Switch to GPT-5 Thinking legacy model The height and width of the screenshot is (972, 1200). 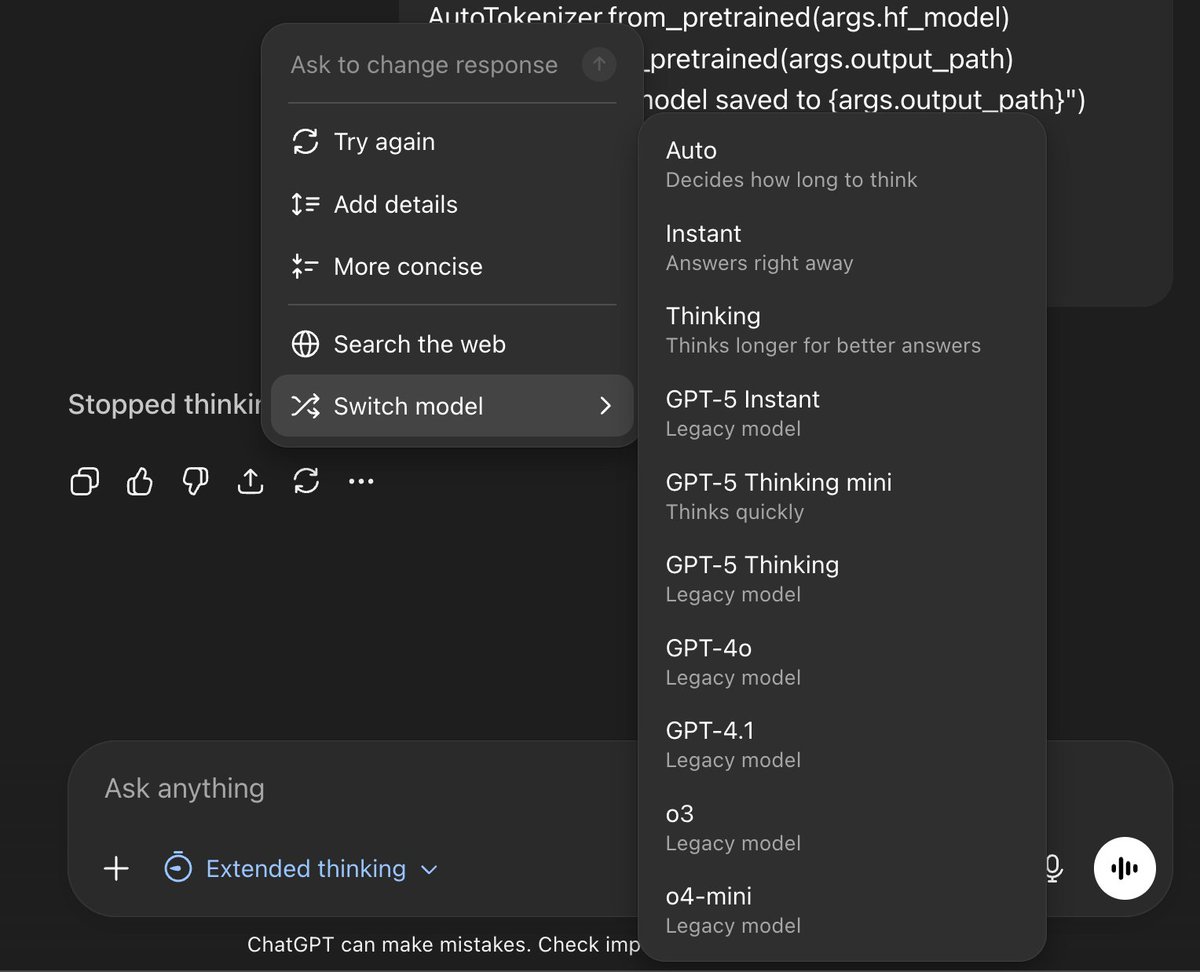coord(842,579)
